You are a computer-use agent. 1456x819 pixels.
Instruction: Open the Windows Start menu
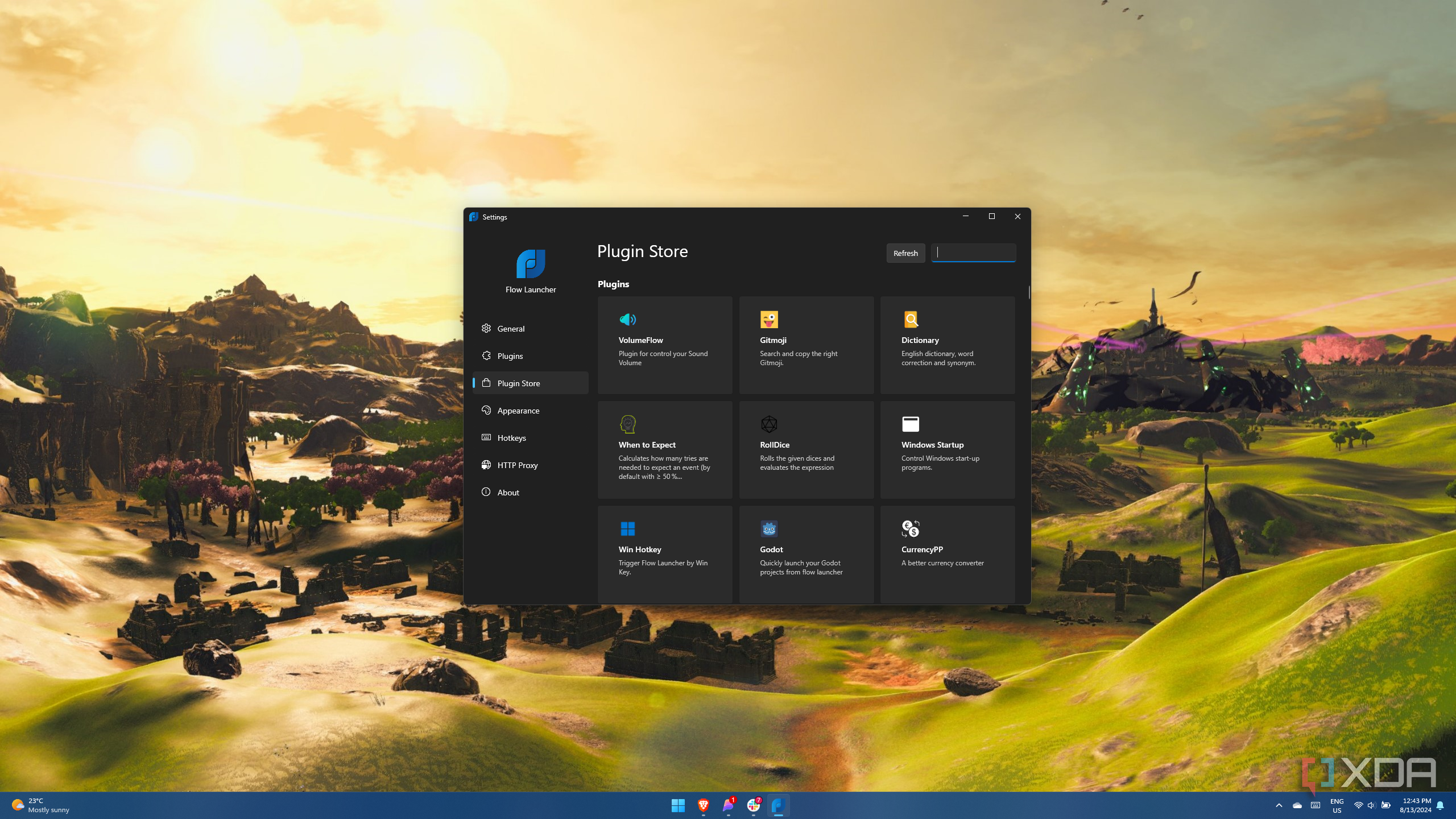point(678,805)
